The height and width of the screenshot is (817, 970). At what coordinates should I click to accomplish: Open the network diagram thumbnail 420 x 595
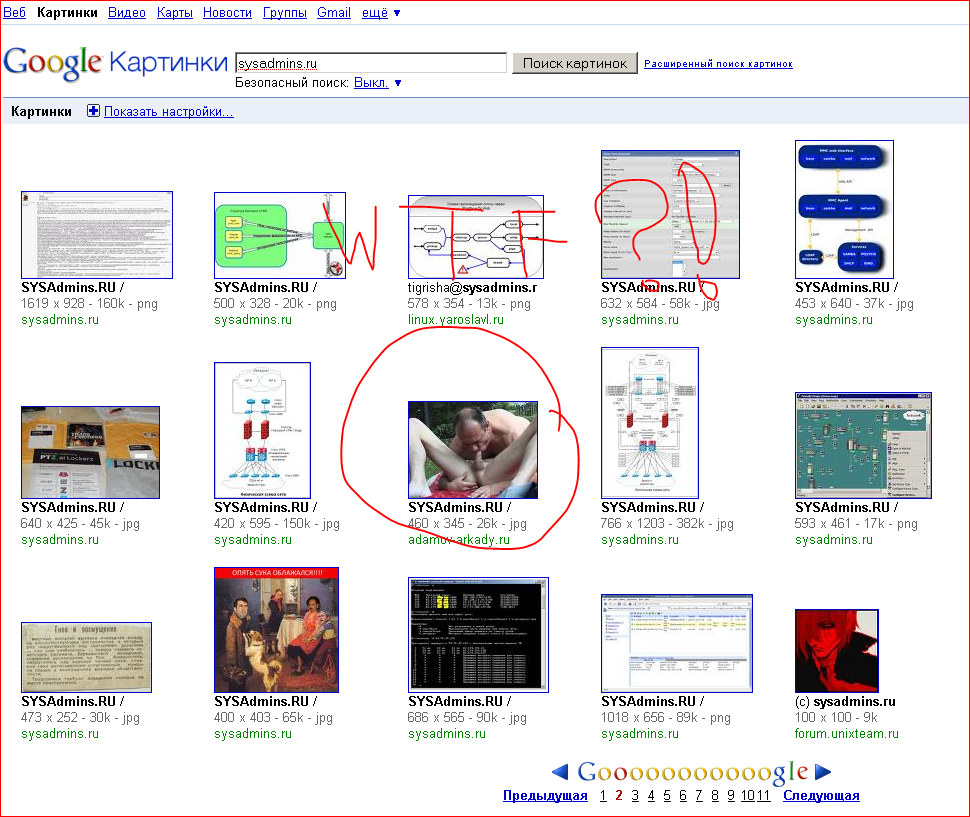pyautogui.click(x=262, y=430)
